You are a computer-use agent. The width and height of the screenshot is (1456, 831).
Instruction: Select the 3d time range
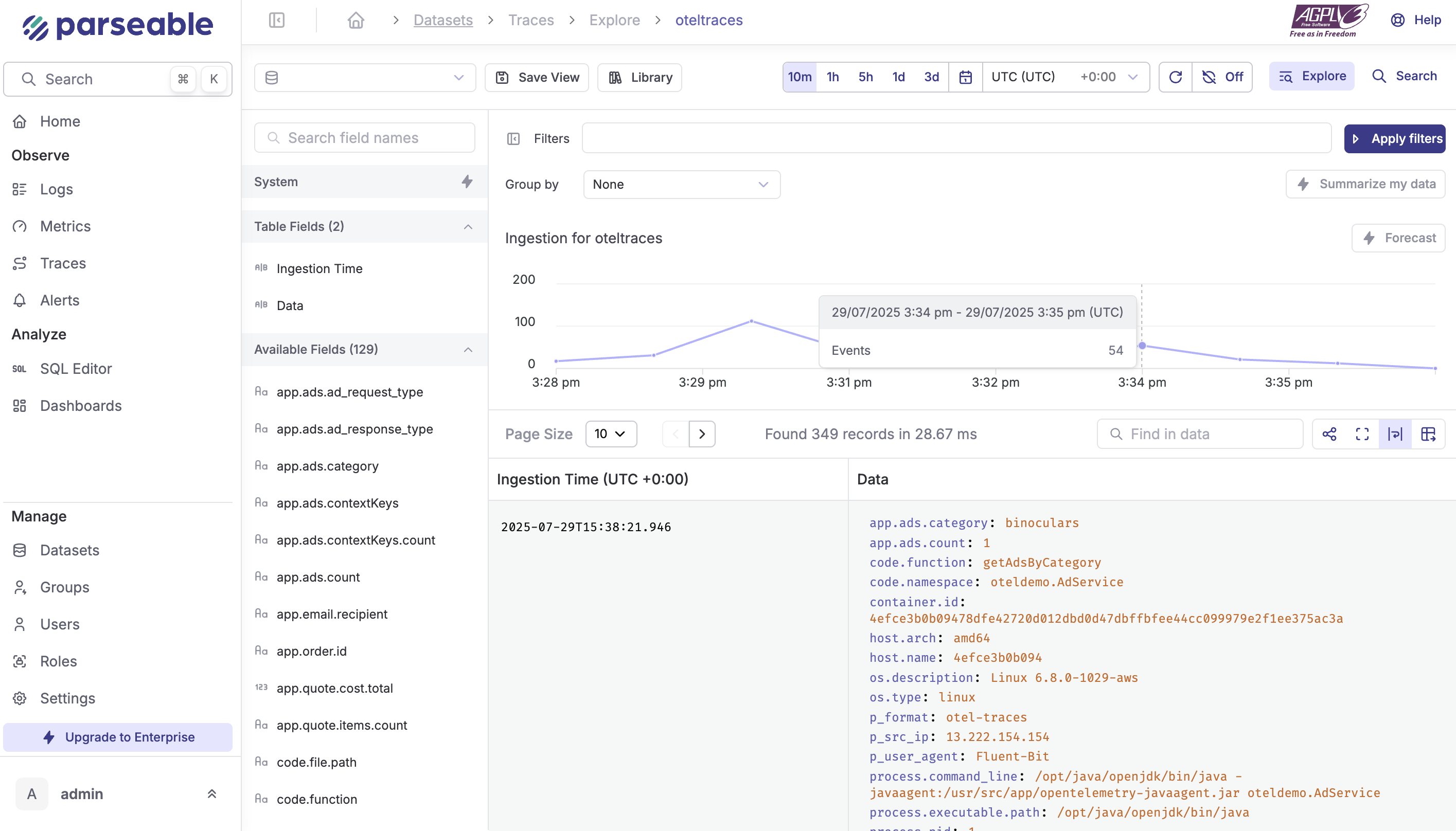click(932, 77)
